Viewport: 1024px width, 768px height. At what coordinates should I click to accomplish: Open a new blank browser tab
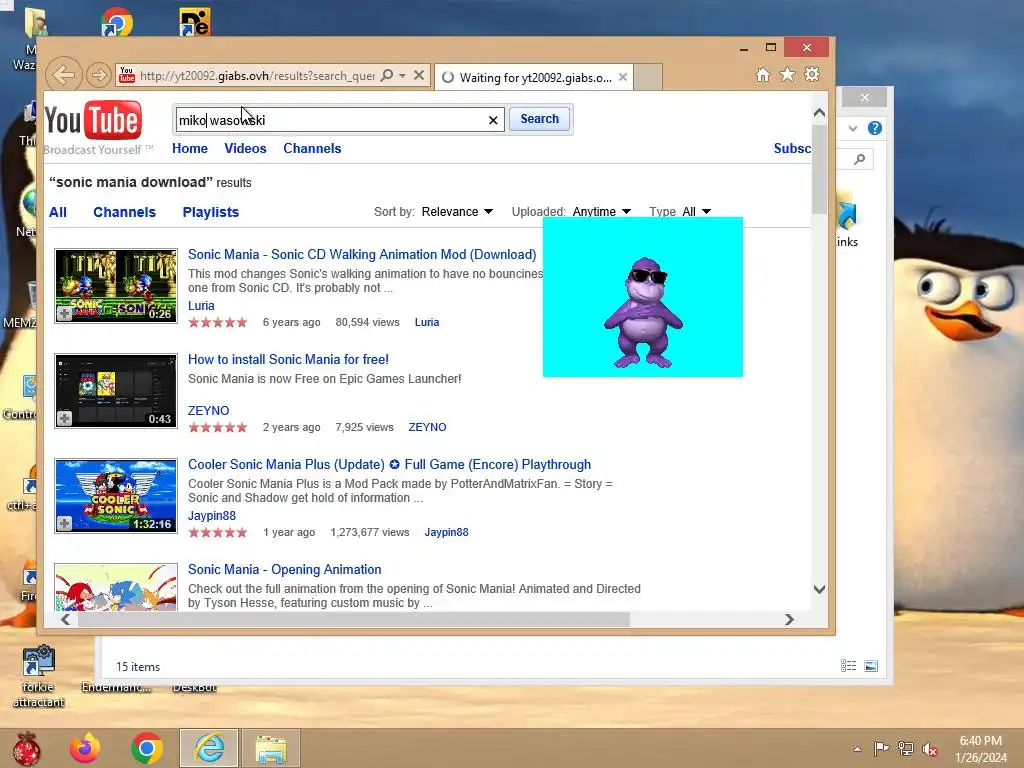(x=648, y=77)
